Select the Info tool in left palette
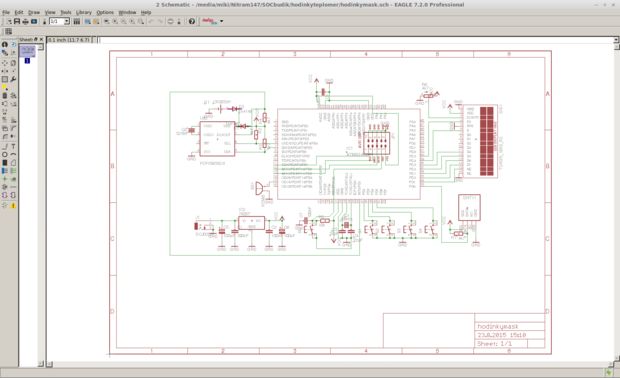620x378 pixels. (5, 44)
